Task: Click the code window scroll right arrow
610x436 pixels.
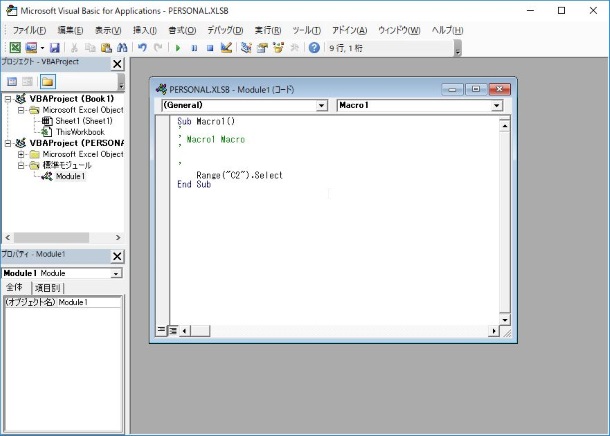Action: [x=494, y=331]
